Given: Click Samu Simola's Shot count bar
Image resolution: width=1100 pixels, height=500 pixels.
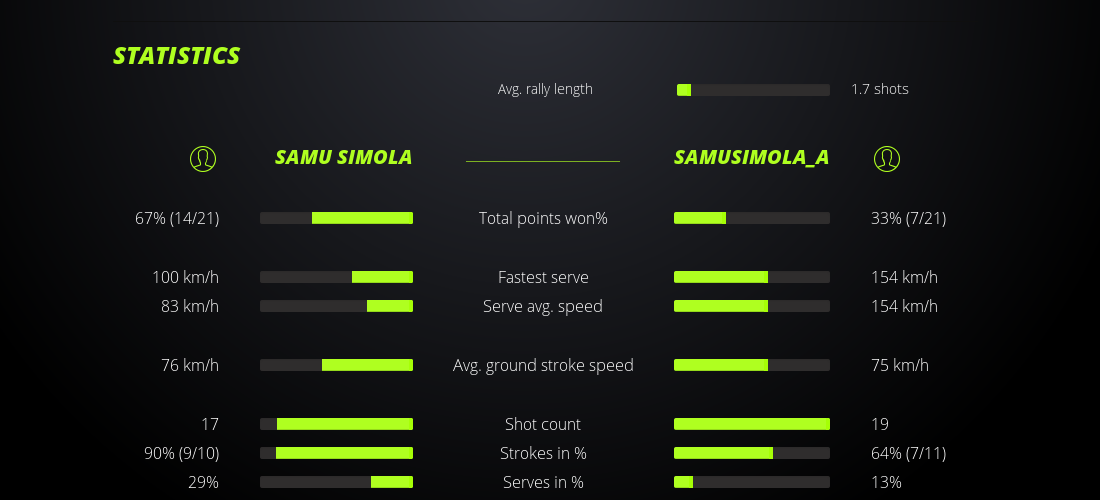Looking at the screenshot, I should point(336,424).
